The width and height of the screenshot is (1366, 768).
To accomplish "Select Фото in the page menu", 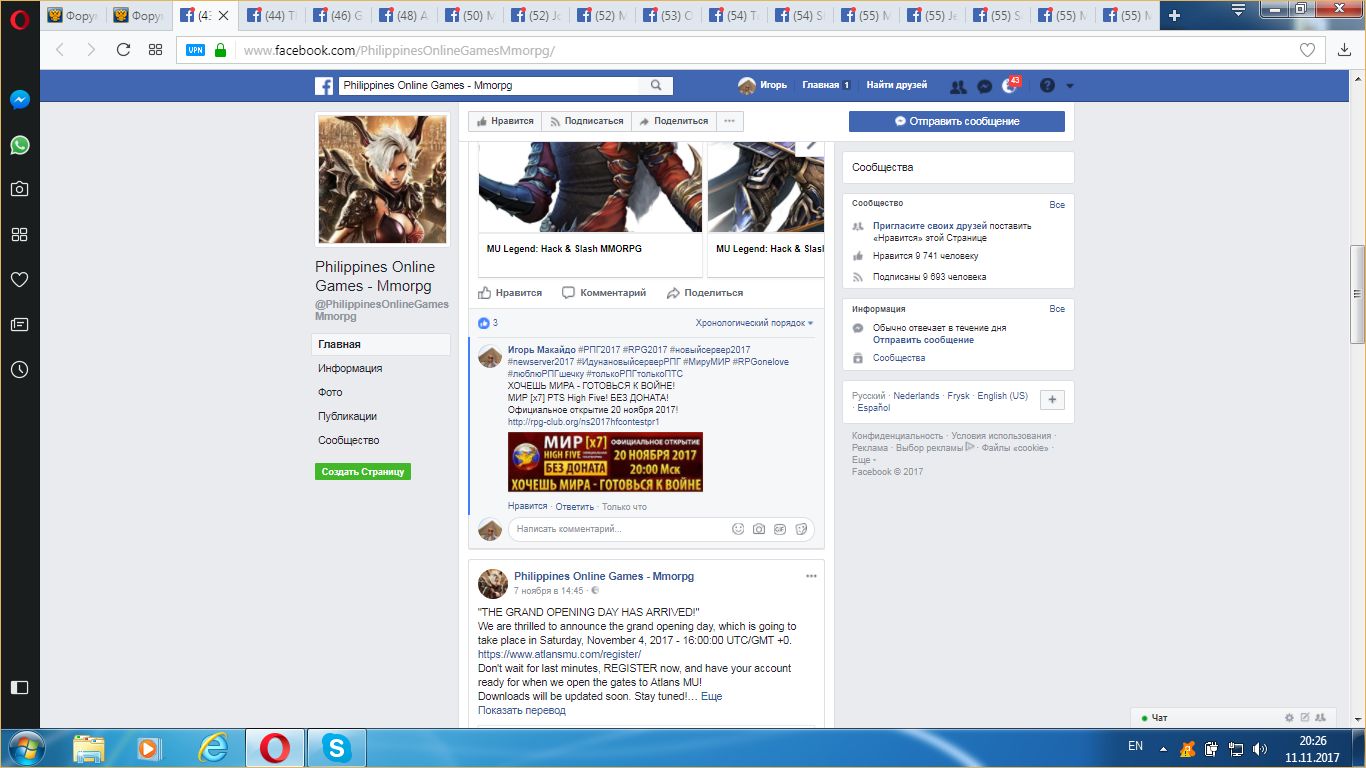I will (x=330, y=392).
